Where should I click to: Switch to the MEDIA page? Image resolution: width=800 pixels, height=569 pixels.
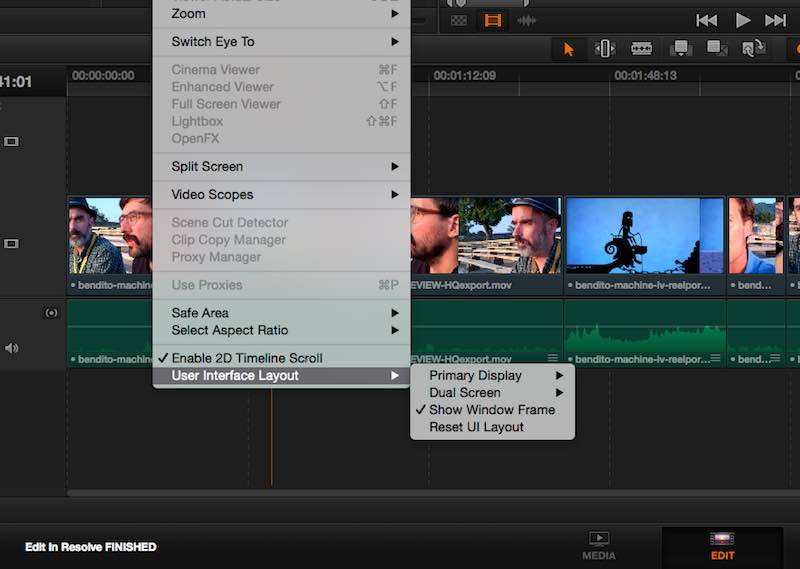coord(599,546)
